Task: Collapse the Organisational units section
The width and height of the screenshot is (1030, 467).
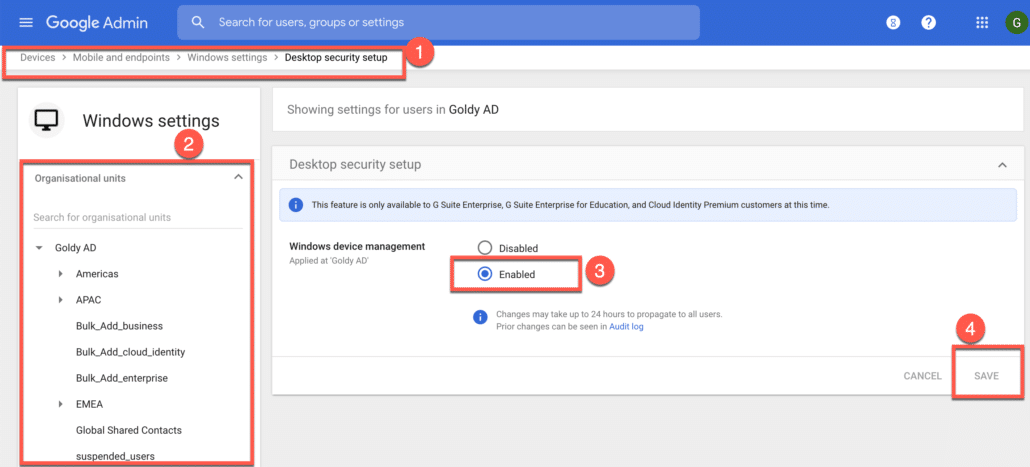Action: [x=238, y=177]
